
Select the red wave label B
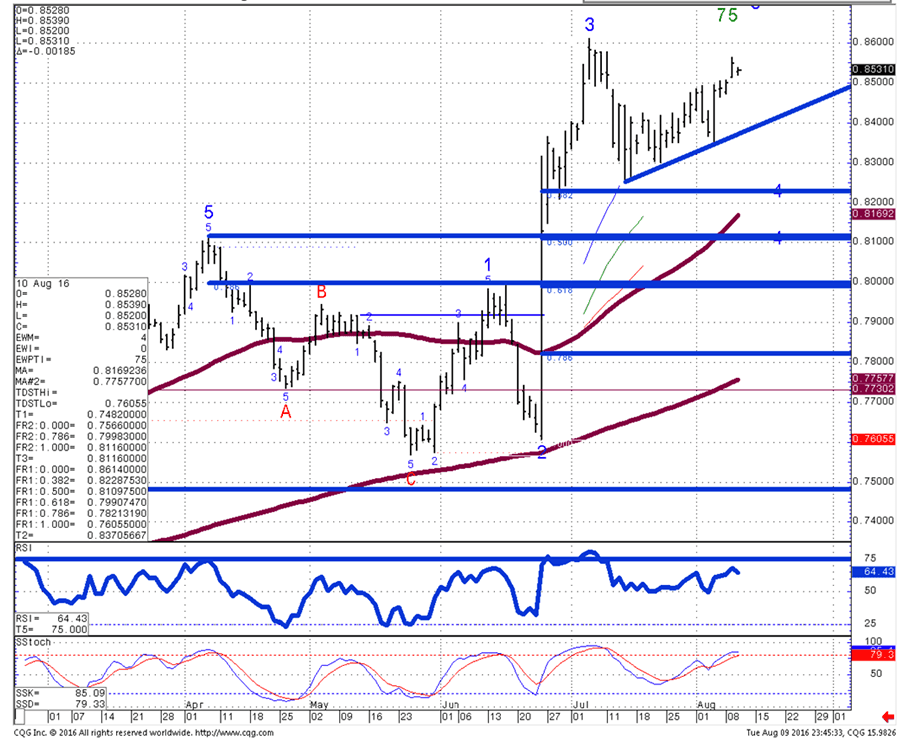pos(322,292)
